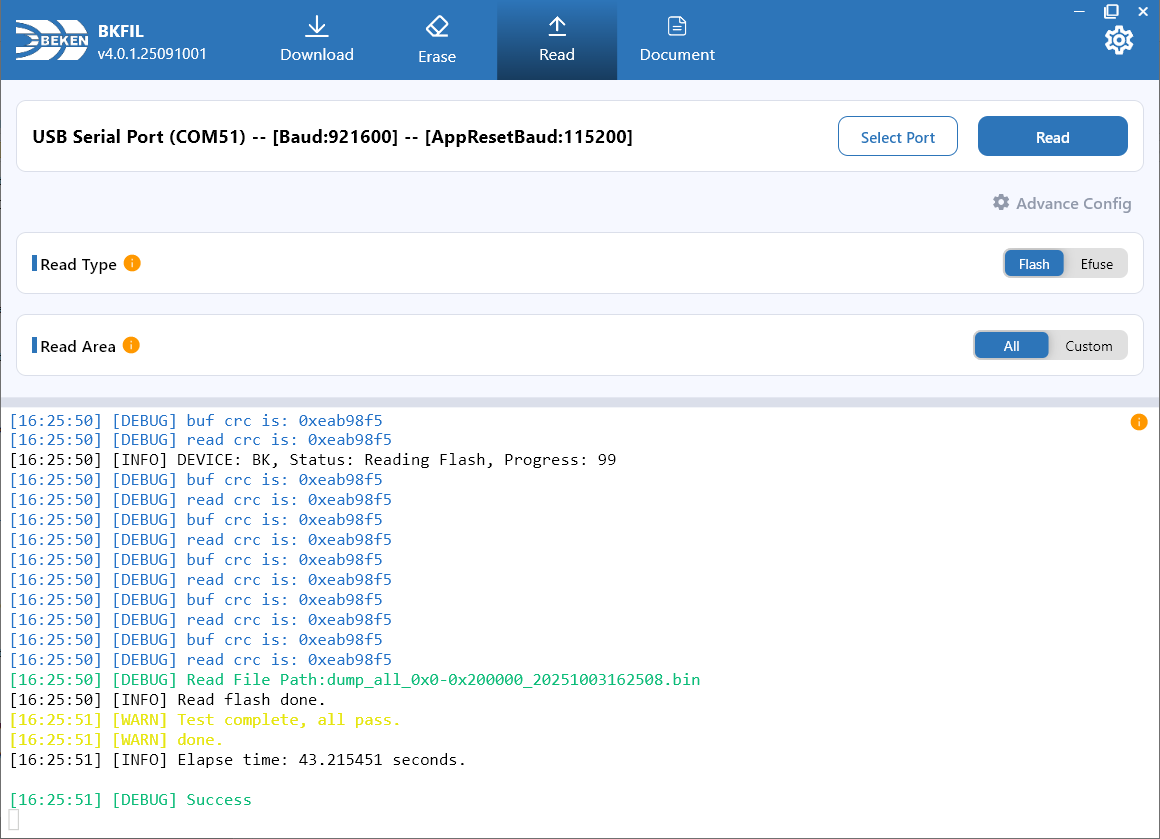Close the BKFIL window
The width and height of the screenshot is (1160, 839).
tap(1143, 11)
